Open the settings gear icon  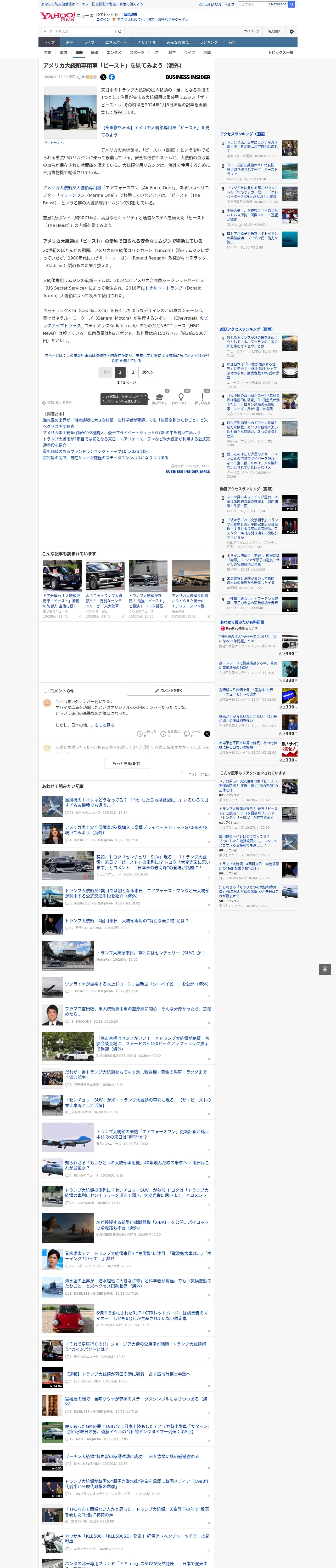tap(292, 32)
